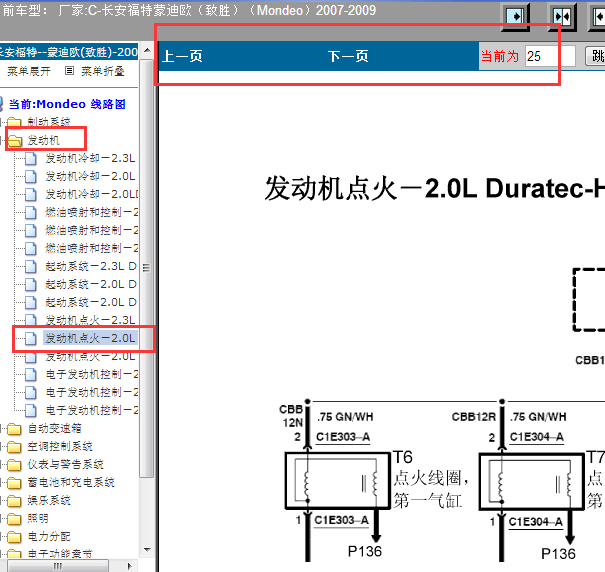Screen dimensions: 605x572
Task: Click the 照明 folder icon
Action: click(14, 519)
